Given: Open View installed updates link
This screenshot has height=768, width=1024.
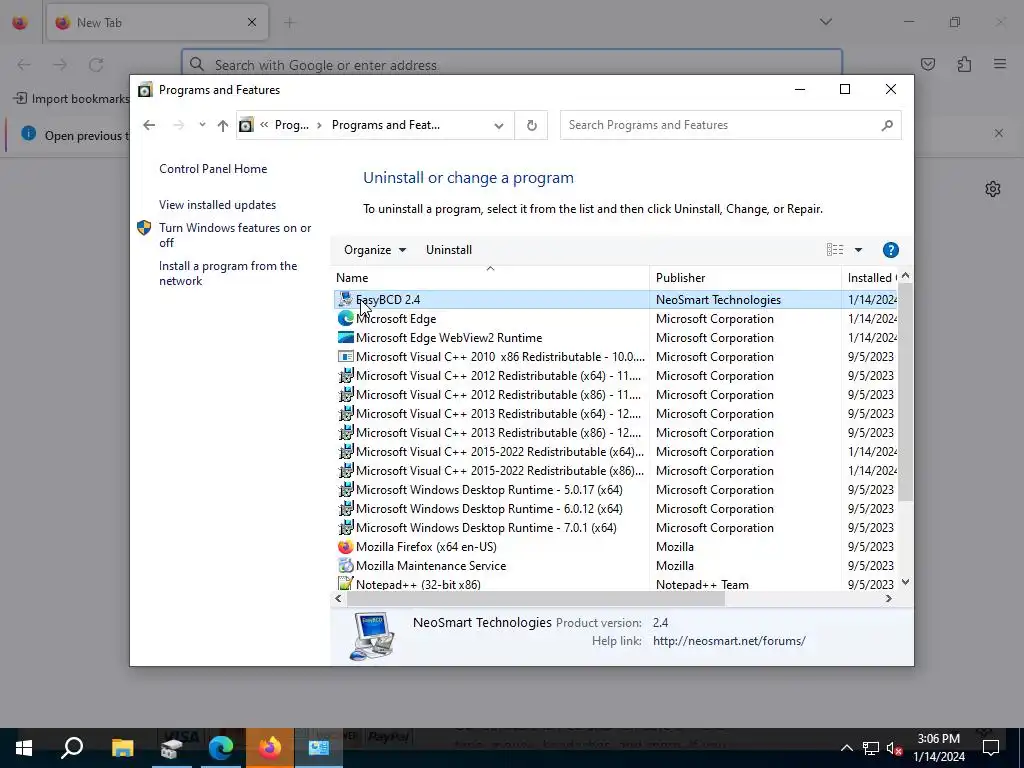Looking at the screenshot, I should pos(217,204).
